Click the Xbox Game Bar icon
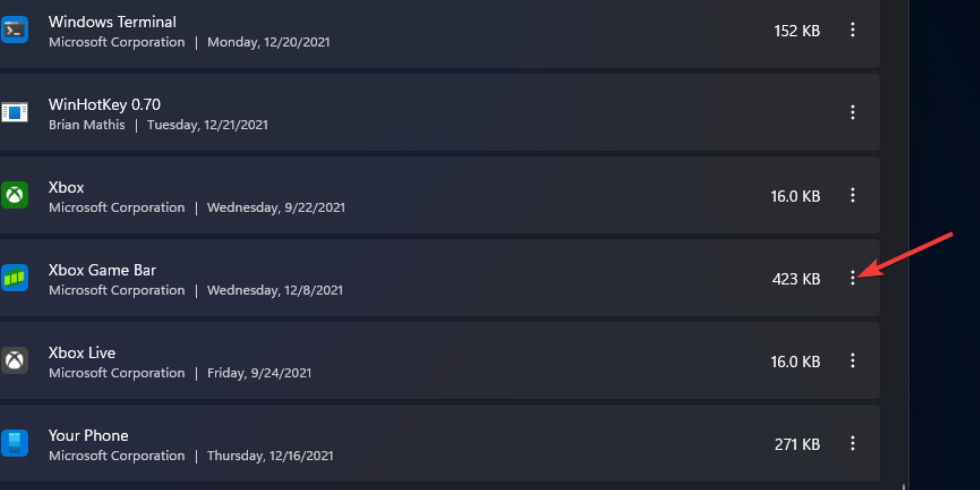This screenshot has height=490, width=980. point(14,278)
